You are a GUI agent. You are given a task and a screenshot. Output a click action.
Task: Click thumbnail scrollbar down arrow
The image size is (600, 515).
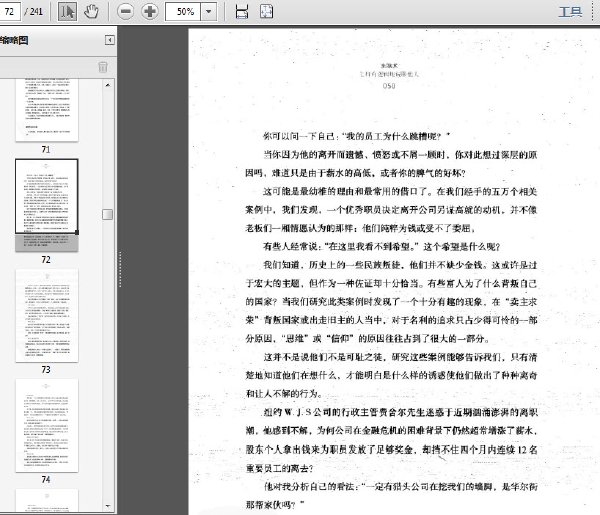[108, 506]
